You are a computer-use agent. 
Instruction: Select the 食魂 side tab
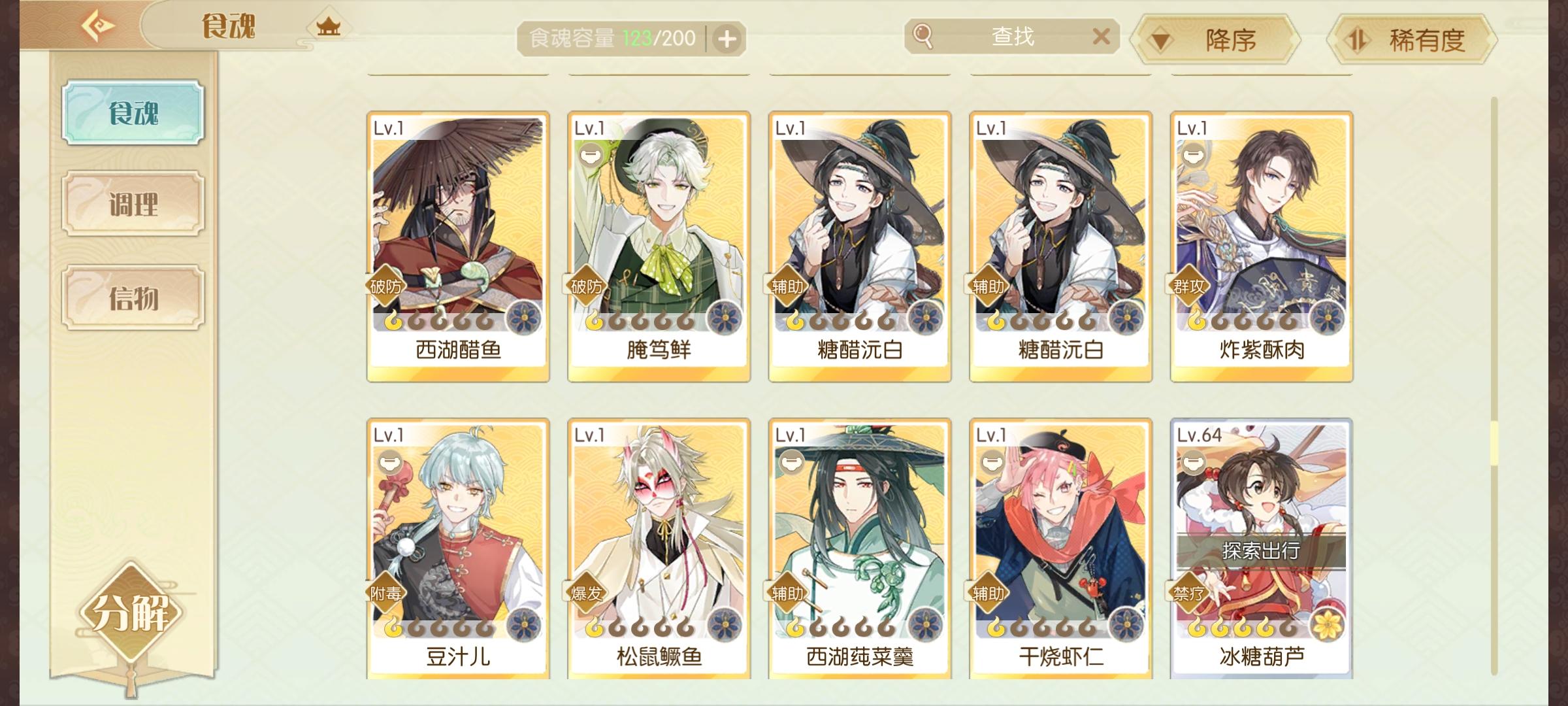(133, 112)
